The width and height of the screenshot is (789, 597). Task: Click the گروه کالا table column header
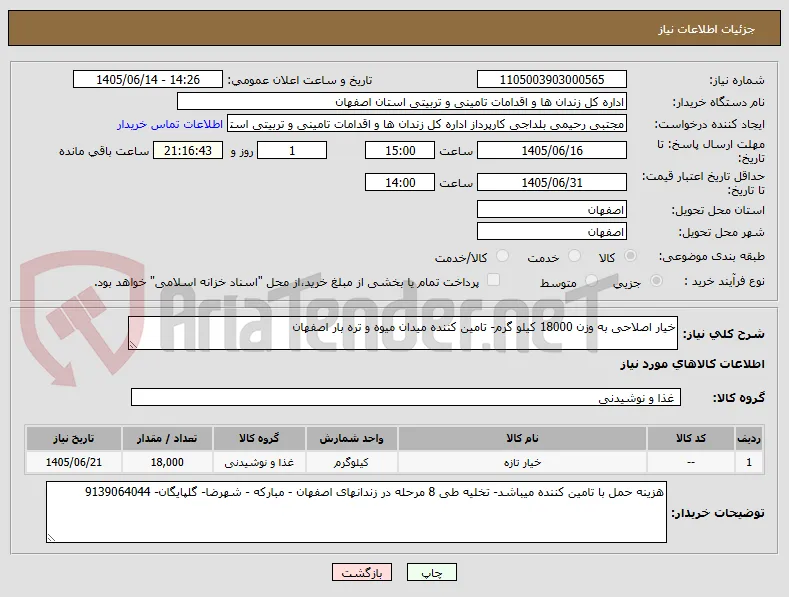tap(259, 438)
